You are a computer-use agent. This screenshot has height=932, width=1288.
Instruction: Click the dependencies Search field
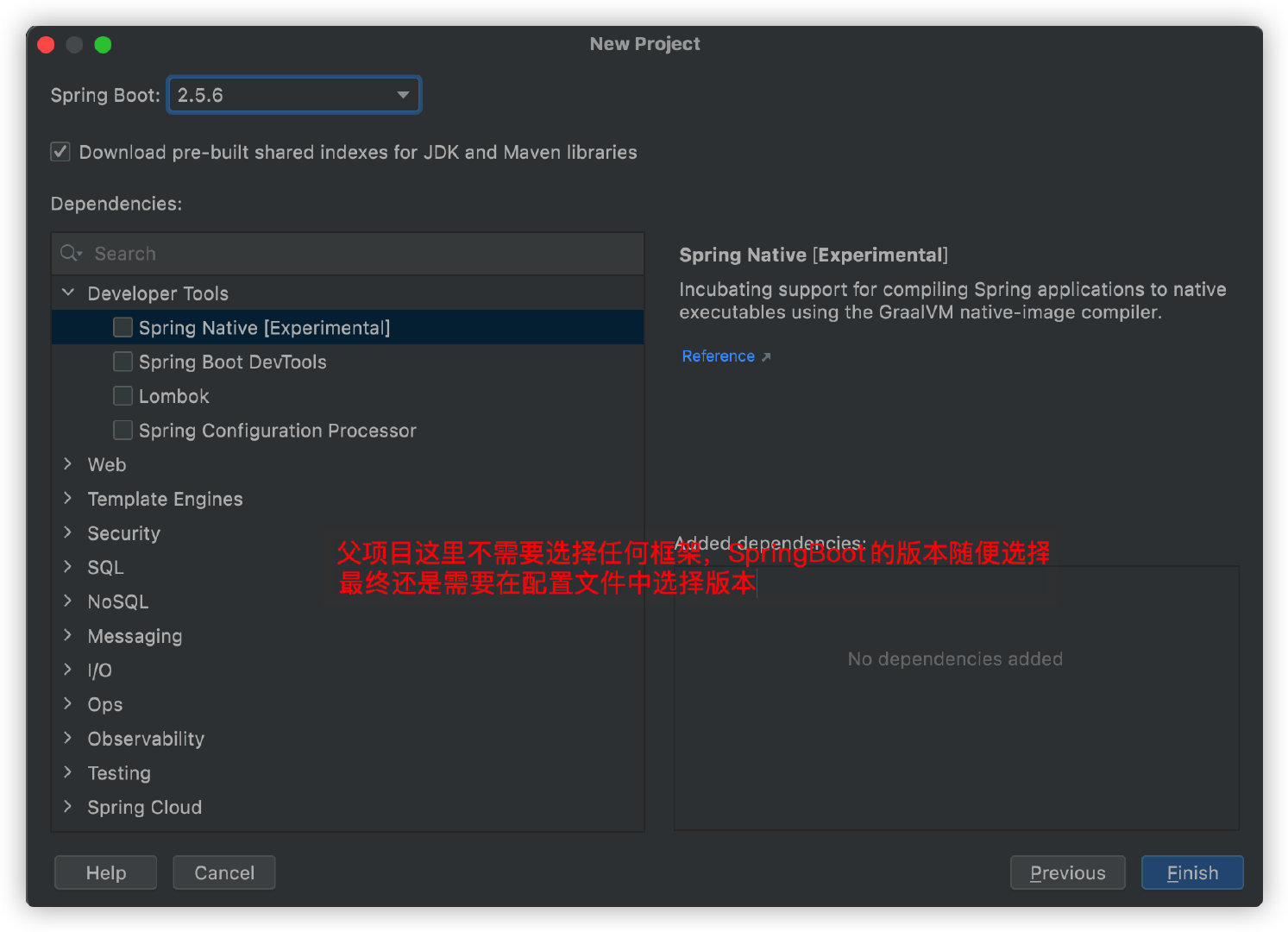click(348, 254)
